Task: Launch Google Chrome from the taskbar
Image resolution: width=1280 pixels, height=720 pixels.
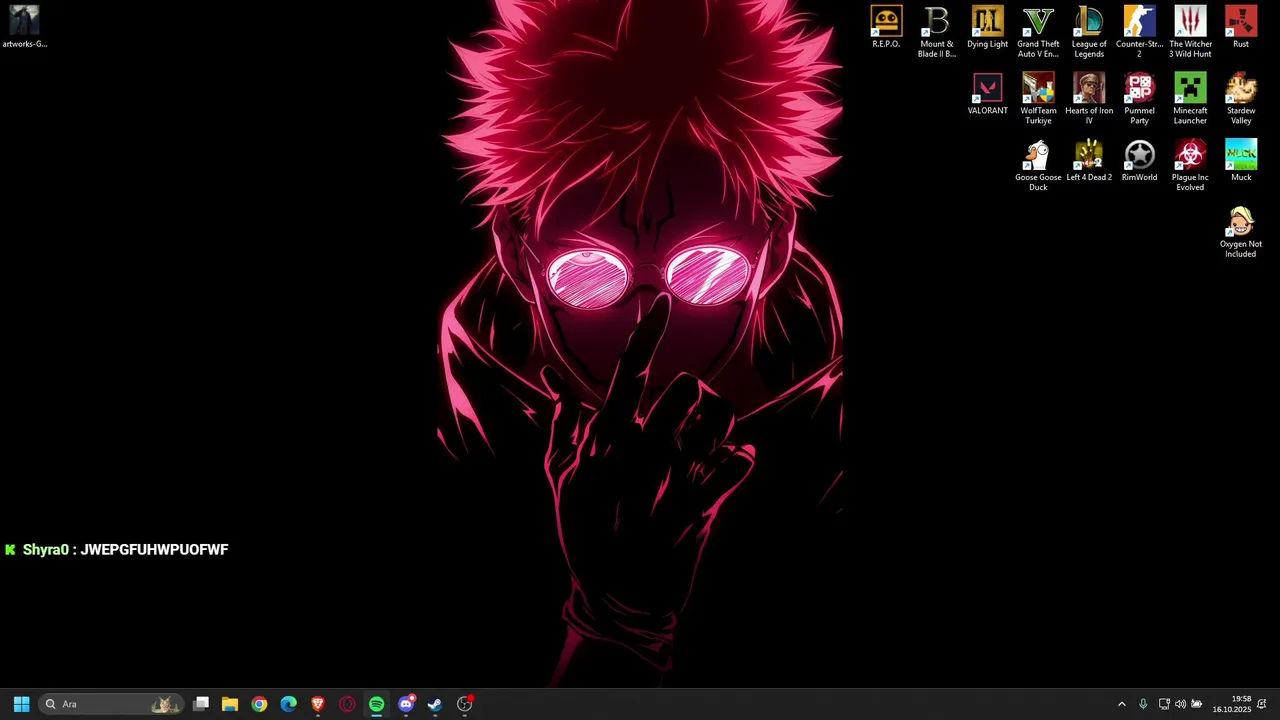Action: click(x=259, y=704)
